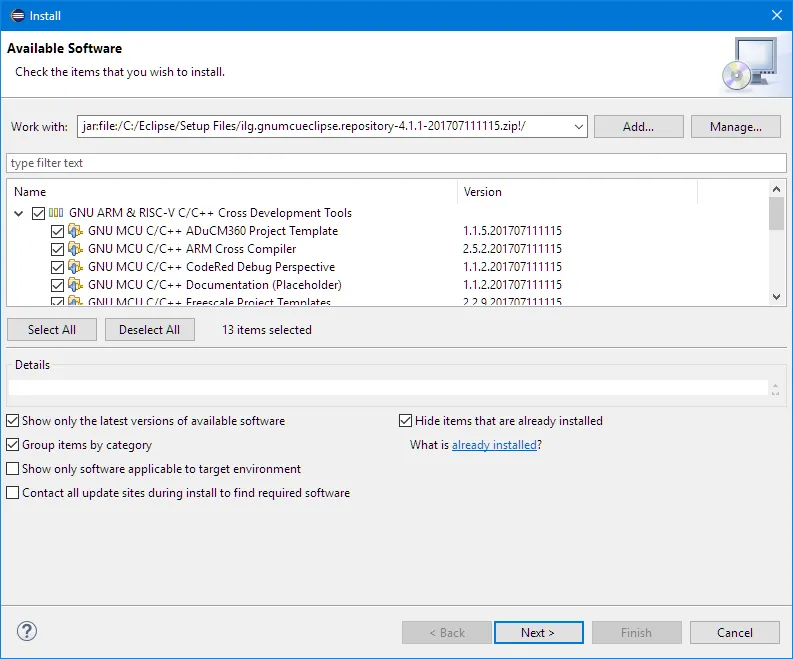Uncheck ARM Cross Compiler checkbox
793x659 pixels.
(x=58, y=249)
